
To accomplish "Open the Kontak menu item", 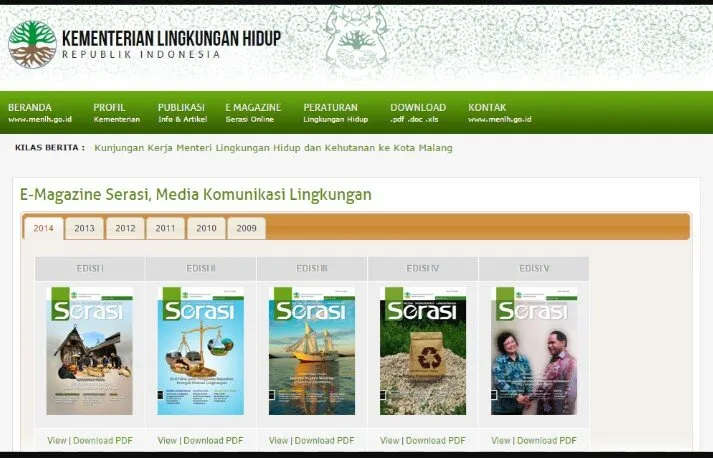I will [x=500, y=113].
